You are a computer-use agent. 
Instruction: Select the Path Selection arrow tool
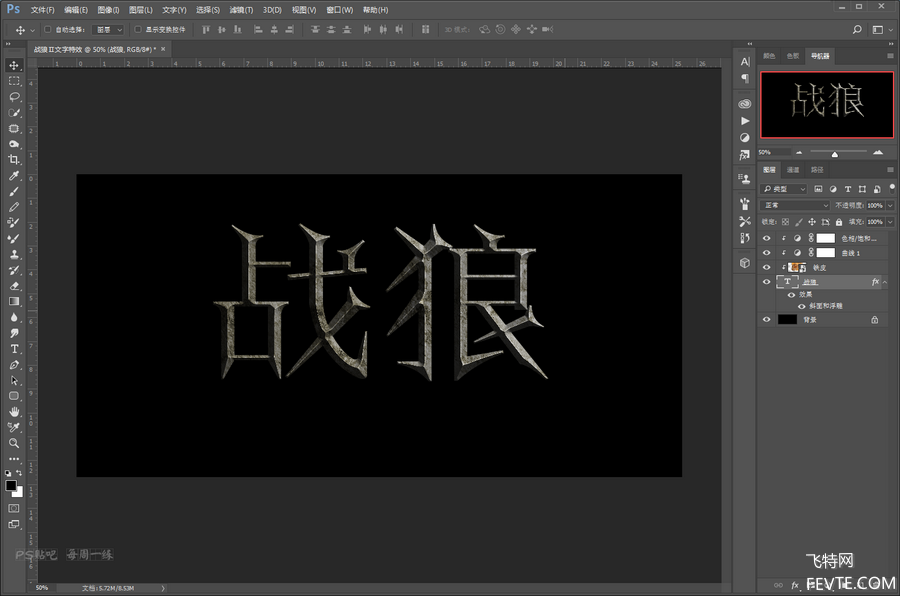click(14, 380)
